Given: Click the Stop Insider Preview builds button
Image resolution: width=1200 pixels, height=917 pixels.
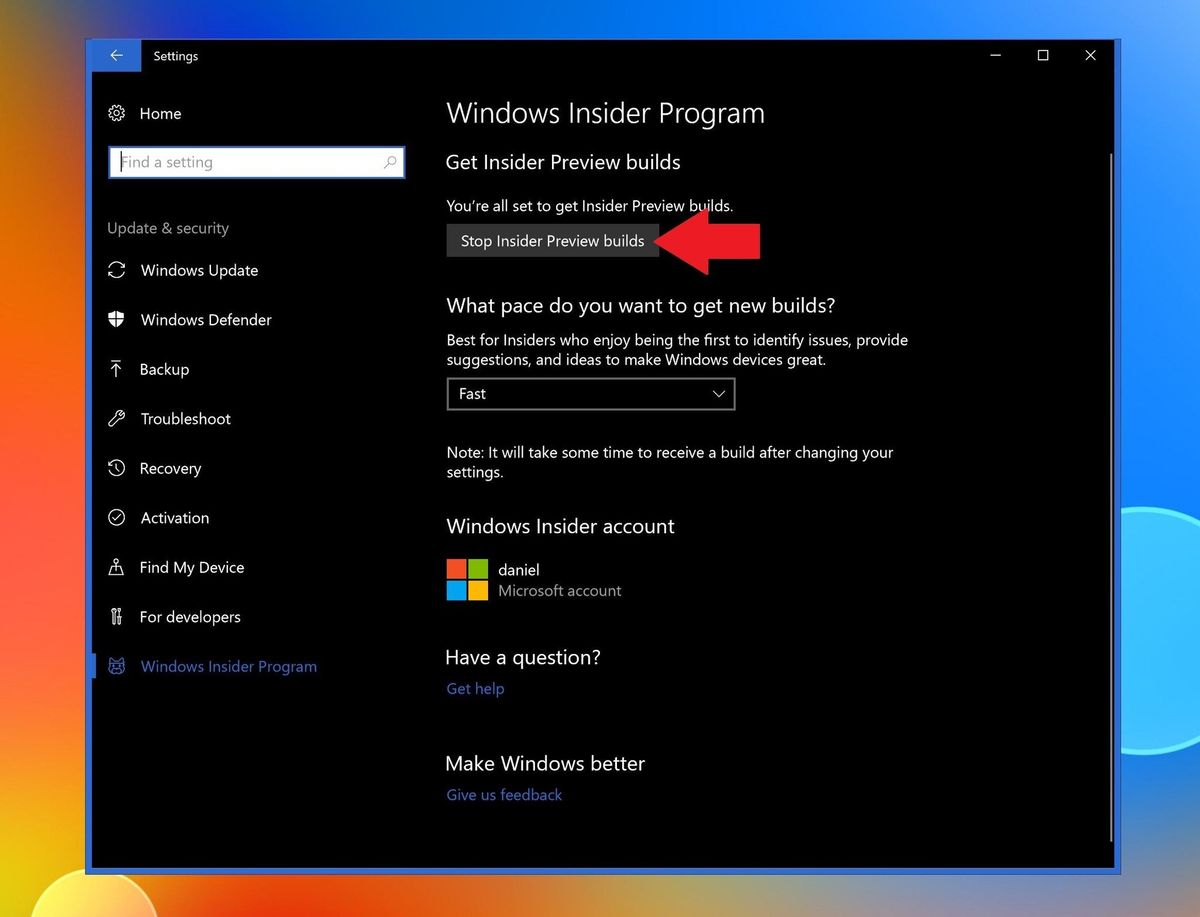Looking at the screenshot, I should (x=552, y=240).
